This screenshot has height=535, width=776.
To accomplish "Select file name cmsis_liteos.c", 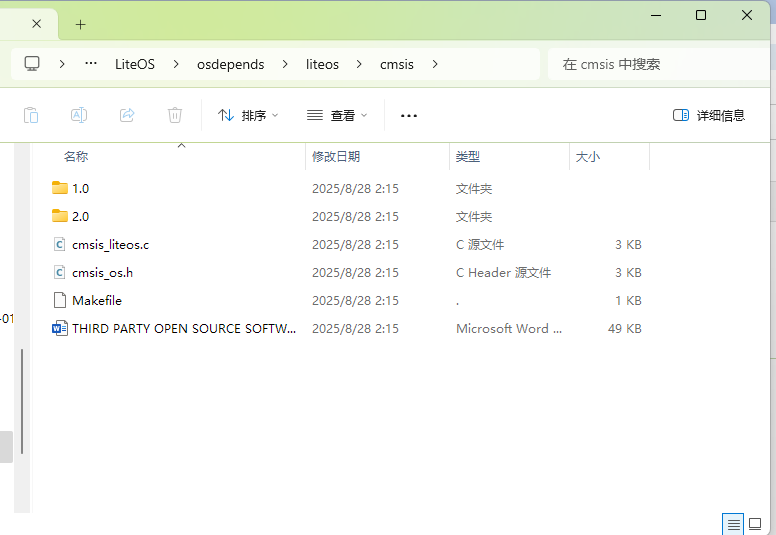I will 110,244.
